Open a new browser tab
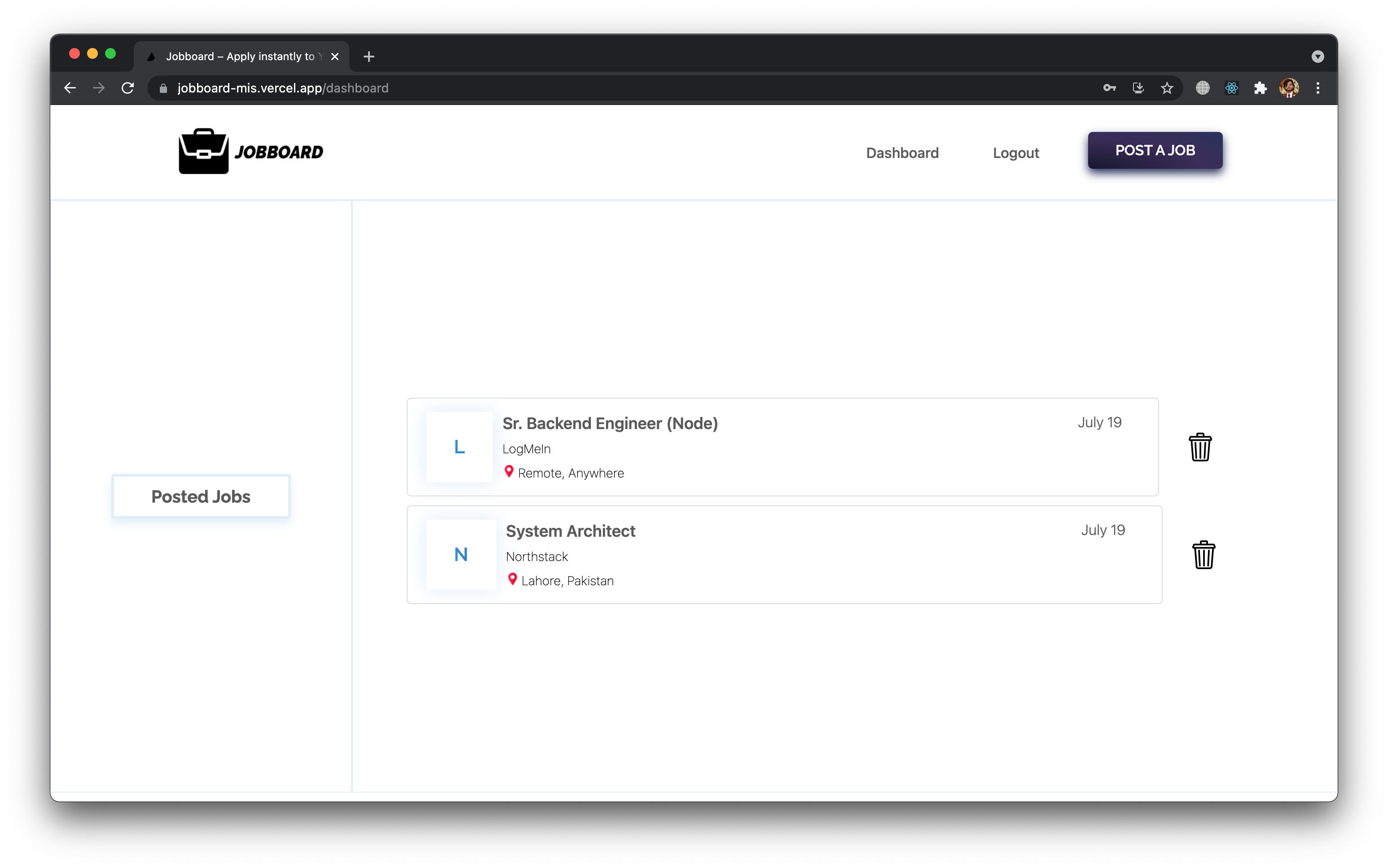 coord(369,56)
